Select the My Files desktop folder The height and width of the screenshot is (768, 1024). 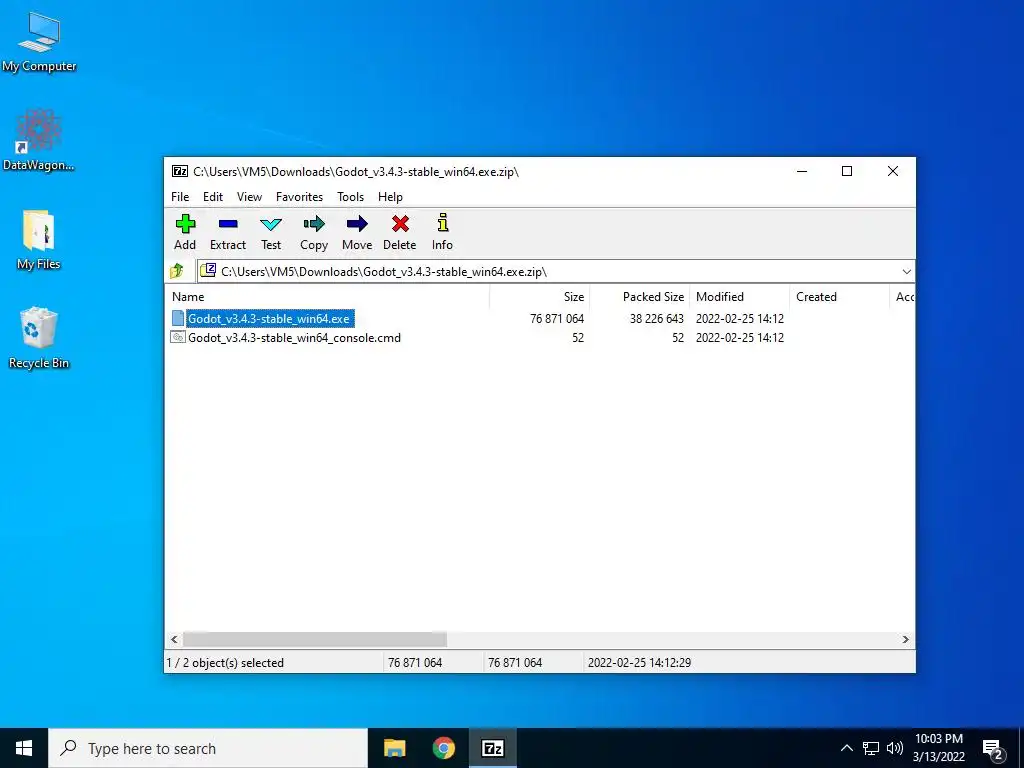39,240
